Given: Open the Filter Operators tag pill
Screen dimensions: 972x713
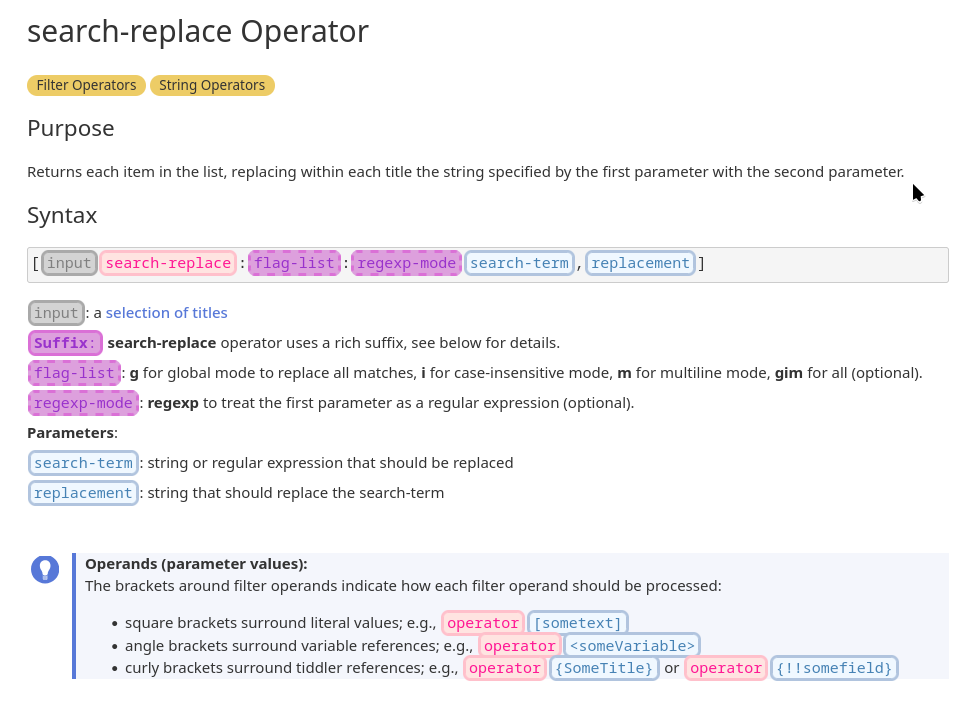Looking at the screenshot, I should pos(86,86).
